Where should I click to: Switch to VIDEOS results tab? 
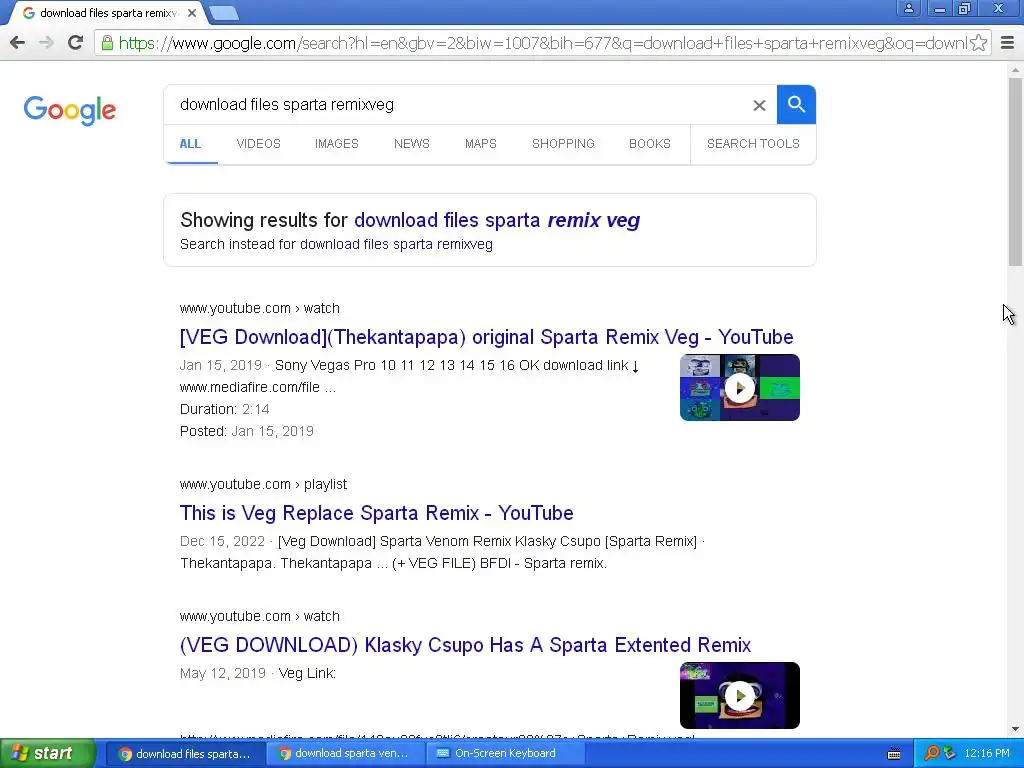coord(259,144)
